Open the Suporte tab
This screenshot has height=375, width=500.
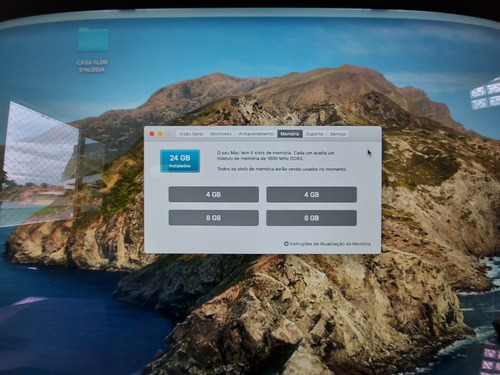point(314,134)
